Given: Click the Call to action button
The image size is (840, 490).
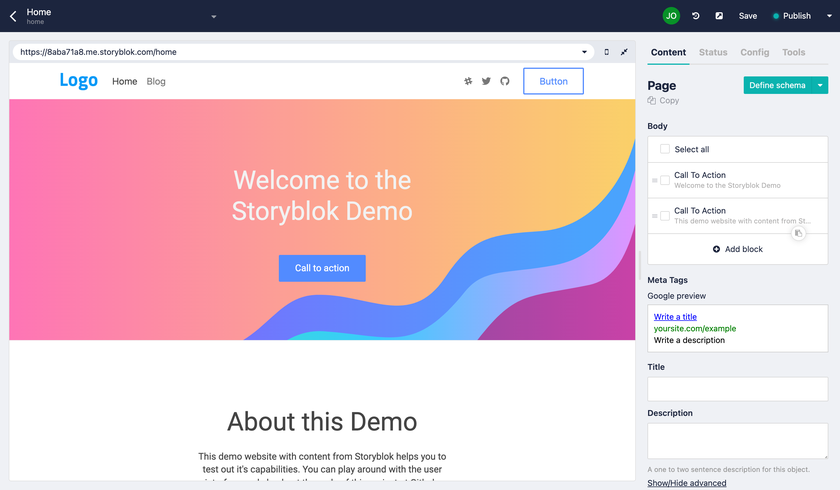Looking at the screenshot, I should pyautogui.click(x=322, y=268).
